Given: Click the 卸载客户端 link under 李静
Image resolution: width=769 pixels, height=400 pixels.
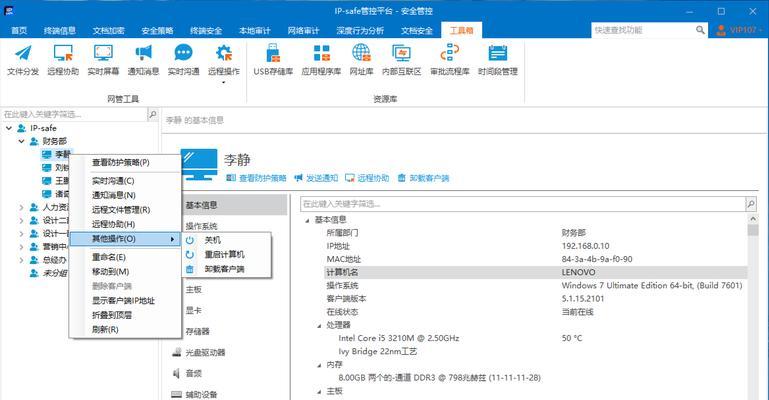Looking at the screenshot, I should tap(423, 178).
